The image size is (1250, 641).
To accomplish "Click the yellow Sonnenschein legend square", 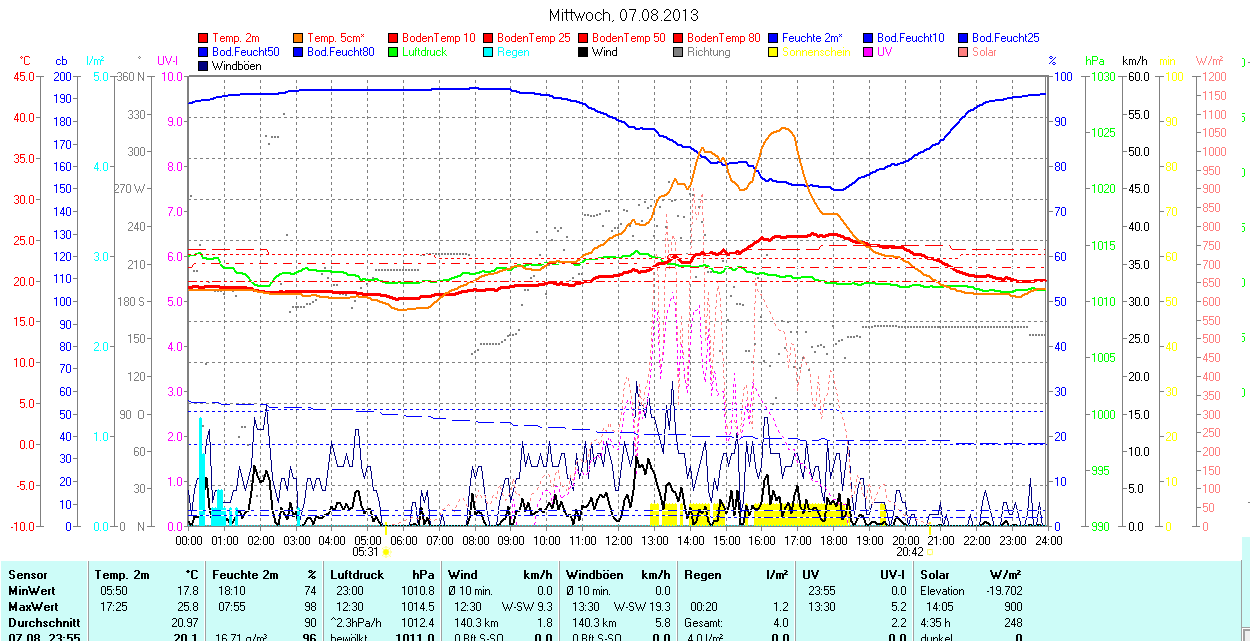I will 773,52.
